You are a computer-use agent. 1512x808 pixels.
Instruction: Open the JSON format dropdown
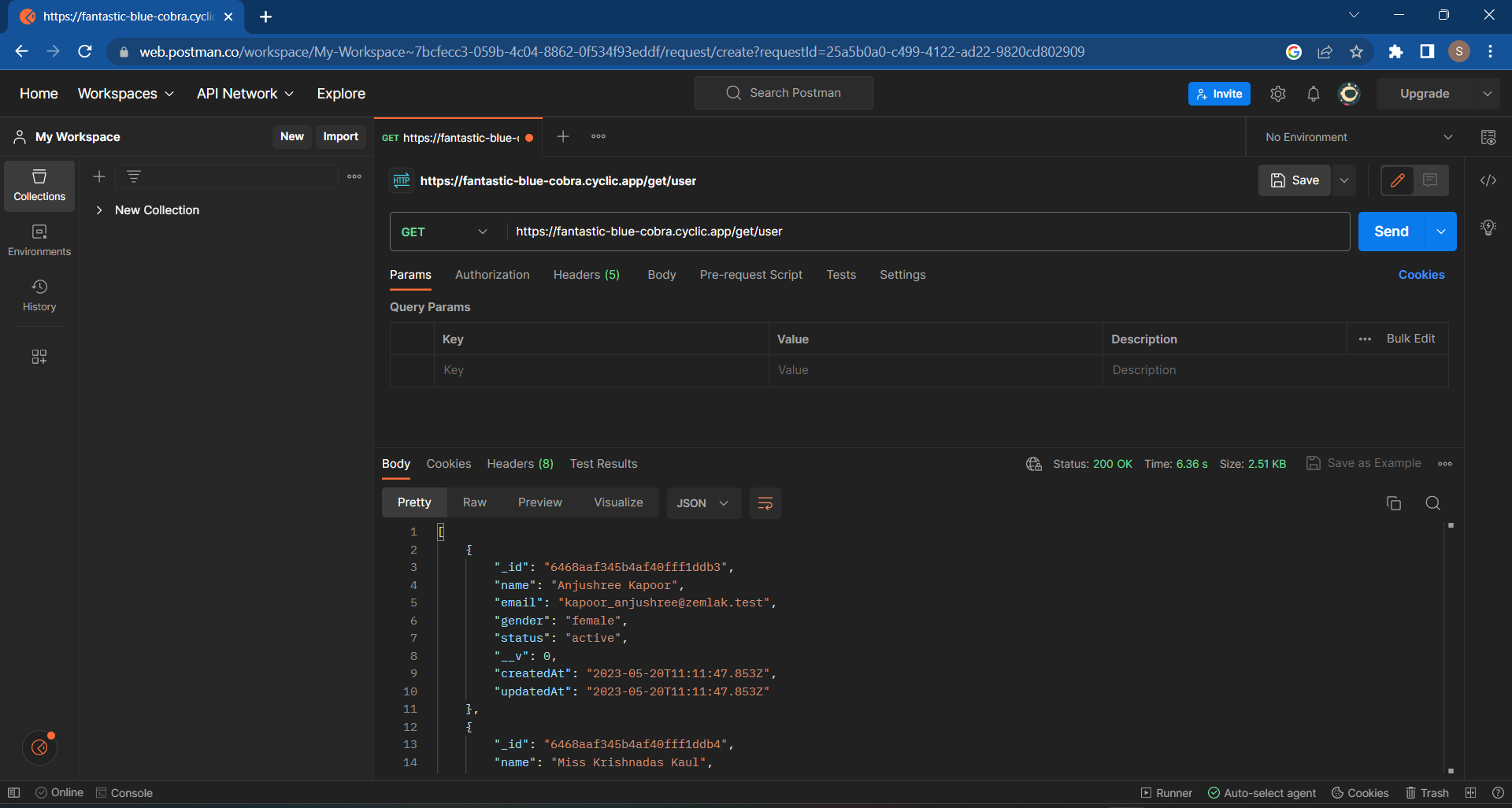click(x=702, y=503)
